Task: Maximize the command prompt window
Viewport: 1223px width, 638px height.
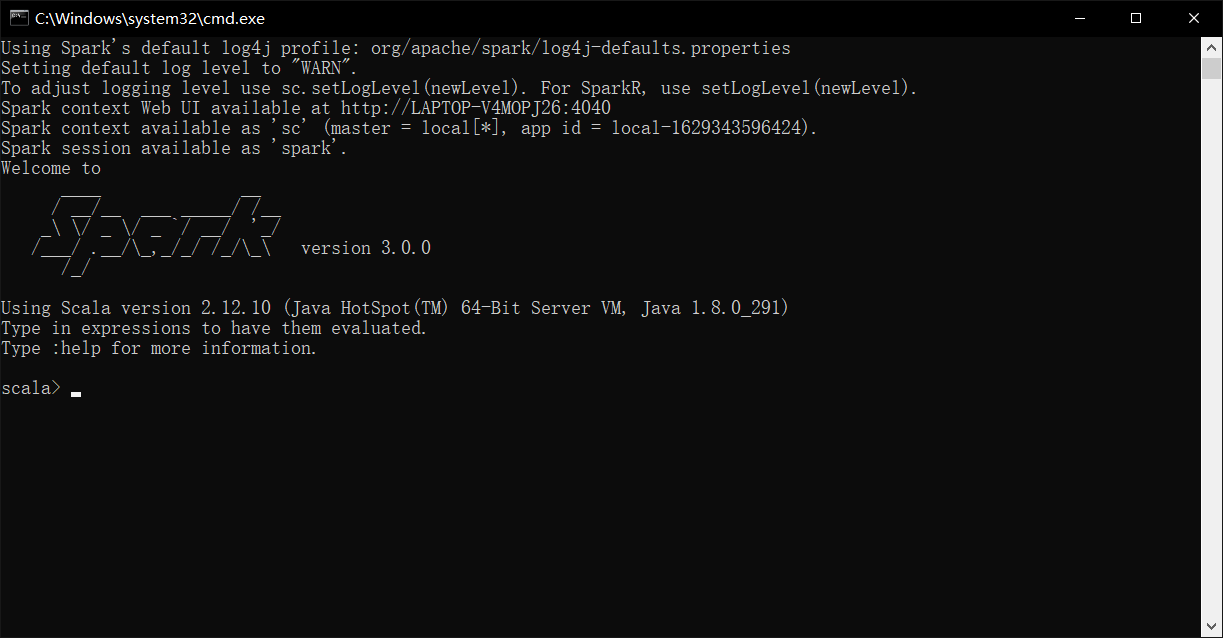Action: pyautogui.click(x=1135, y=17)
